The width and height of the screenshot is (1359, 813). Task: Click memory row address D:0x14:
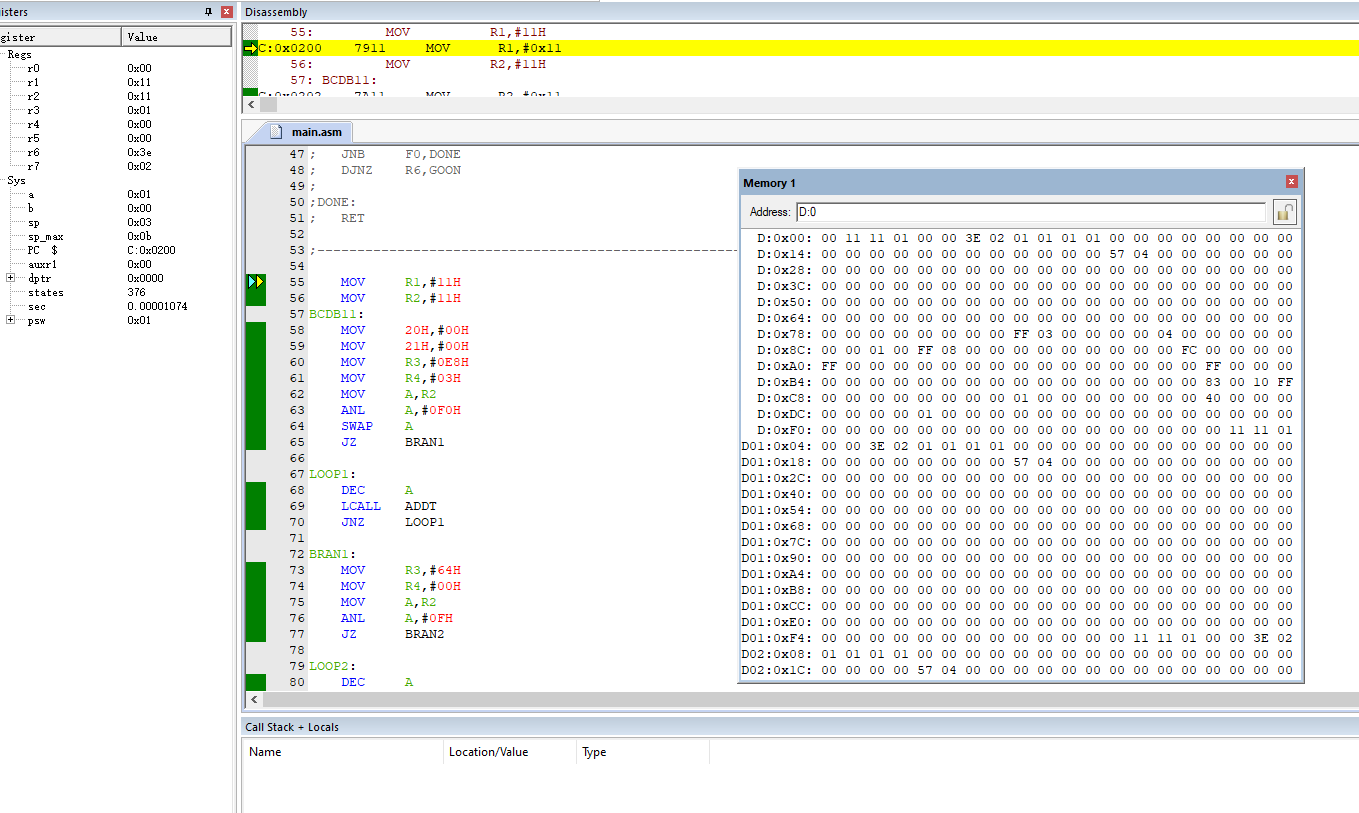point(785,254)
